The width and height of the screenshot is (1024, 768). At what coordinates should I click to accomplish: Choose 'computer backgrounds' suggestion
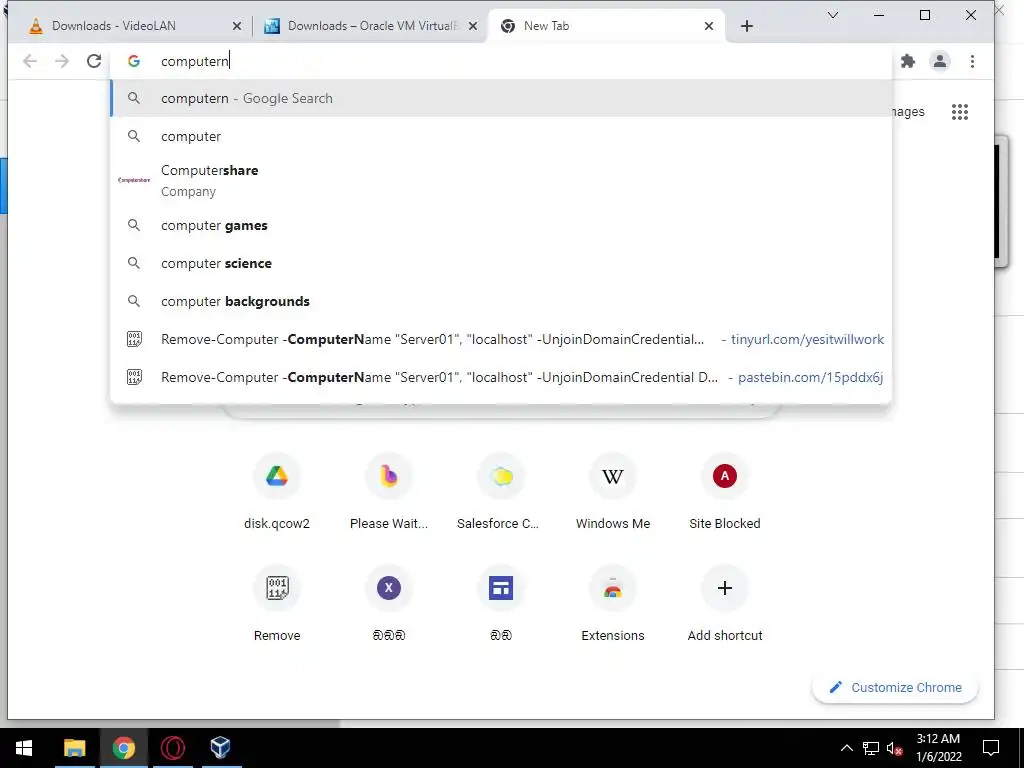tap(501, 301)
